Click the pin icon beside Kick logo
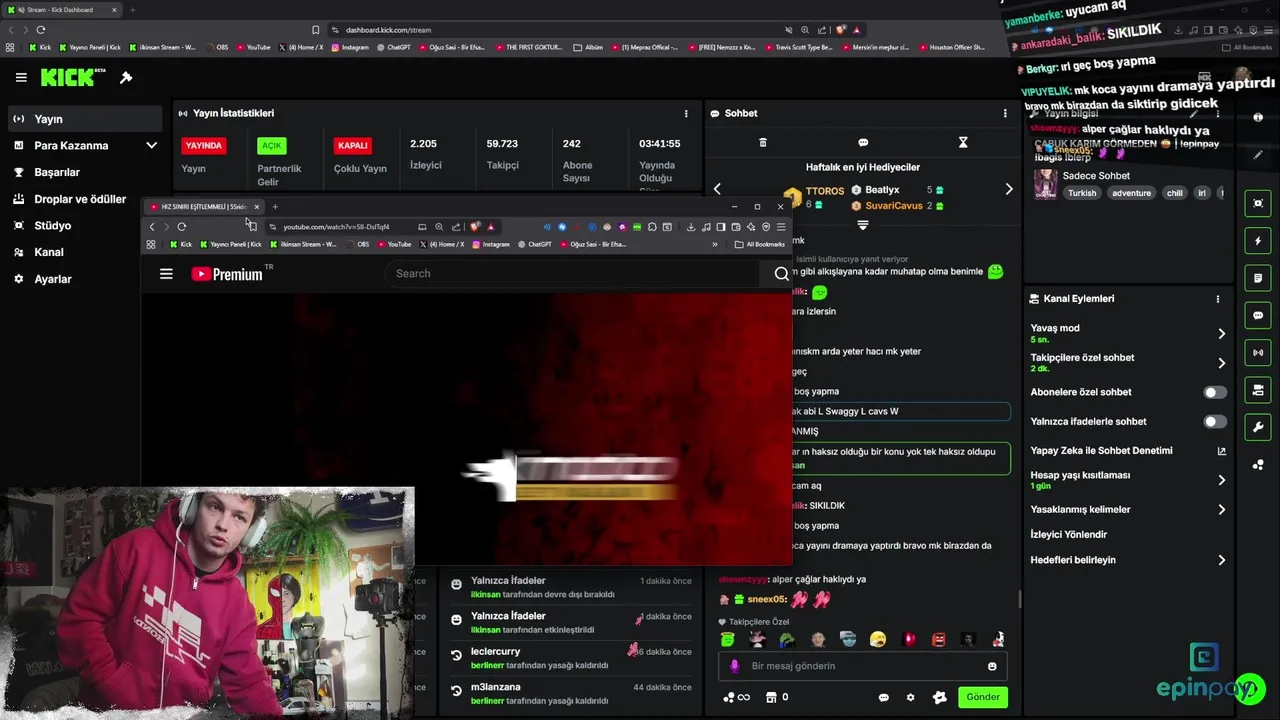 tap(126, 77)
